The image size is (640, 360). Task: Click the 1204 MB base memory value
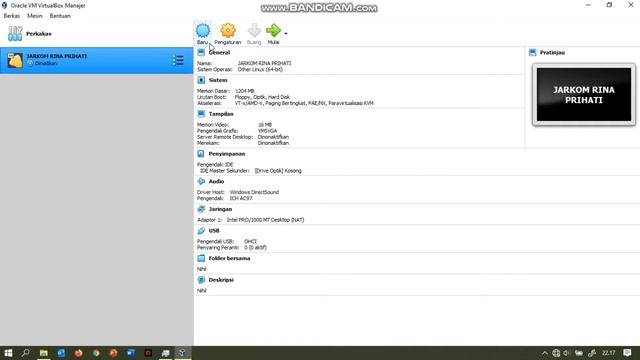(245, 91)
